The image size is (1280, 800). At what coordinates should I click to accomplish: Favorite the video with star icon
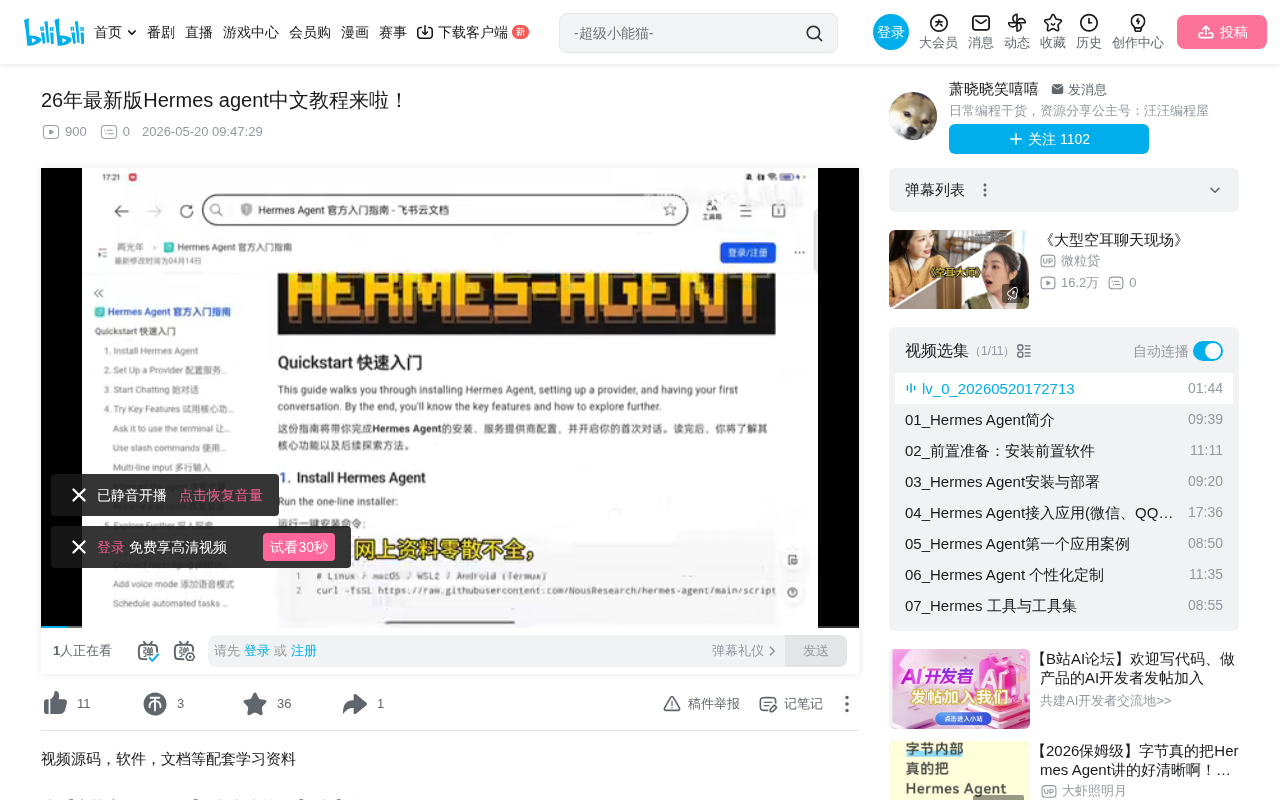coord(255,704)
